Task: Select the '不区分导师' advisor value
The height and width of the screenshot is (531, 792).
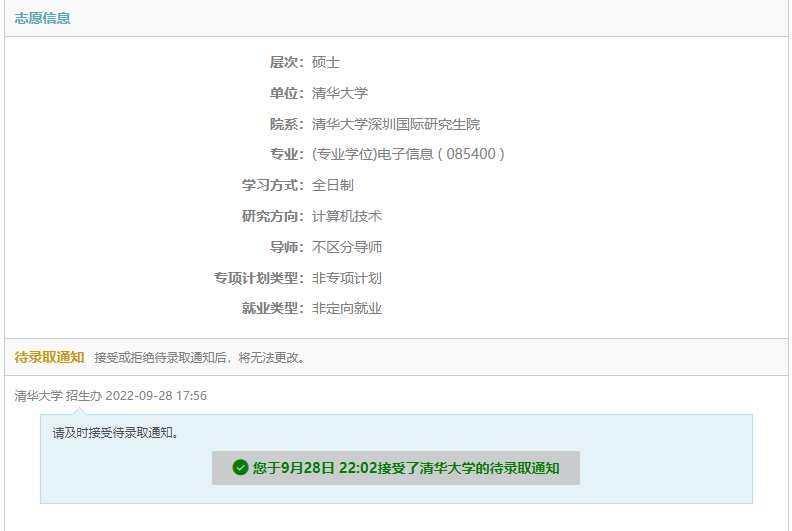Action: pos(347,247)
